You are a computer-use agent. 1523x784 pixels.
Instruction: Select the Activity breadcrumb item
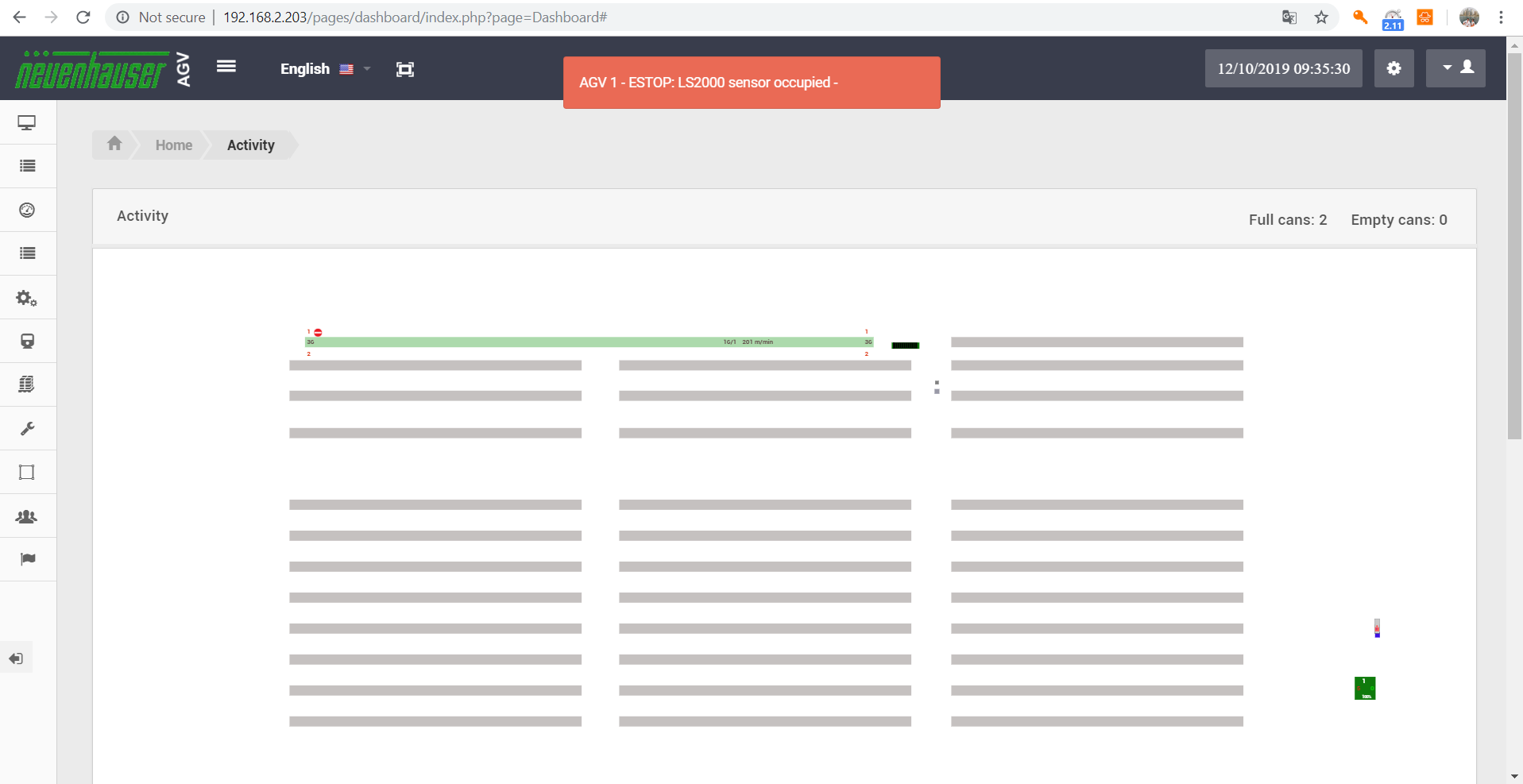click(250, 145)
